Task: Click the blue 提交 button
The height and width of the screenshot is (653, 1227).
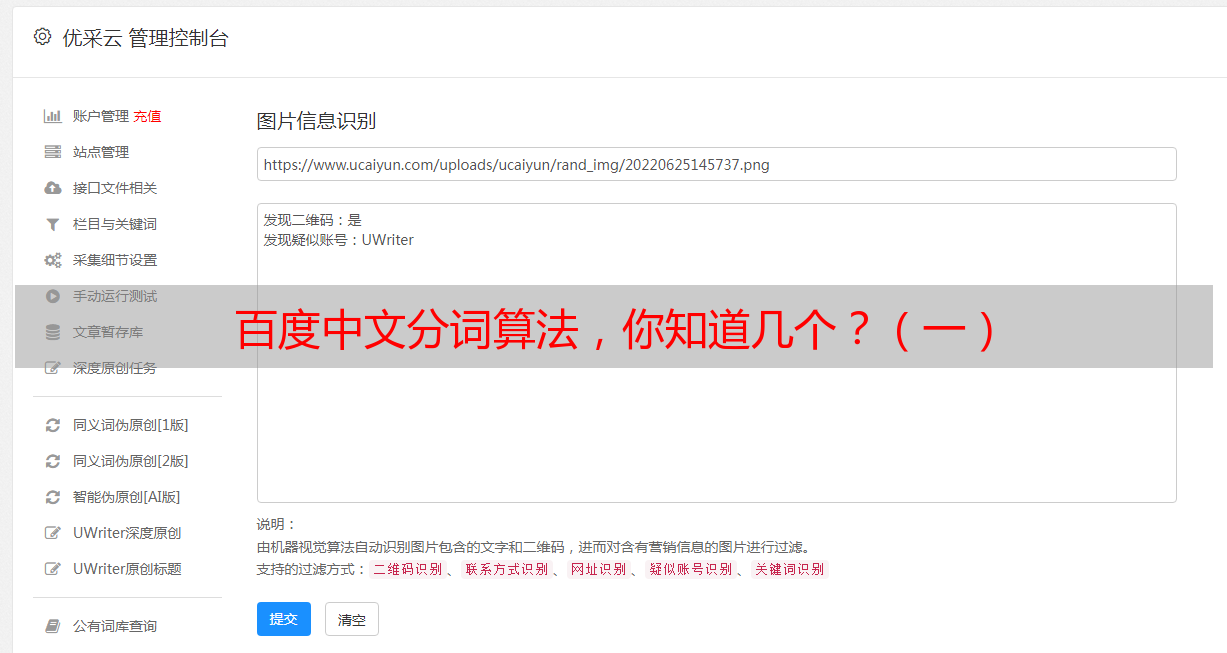Action: click(284, 619)
